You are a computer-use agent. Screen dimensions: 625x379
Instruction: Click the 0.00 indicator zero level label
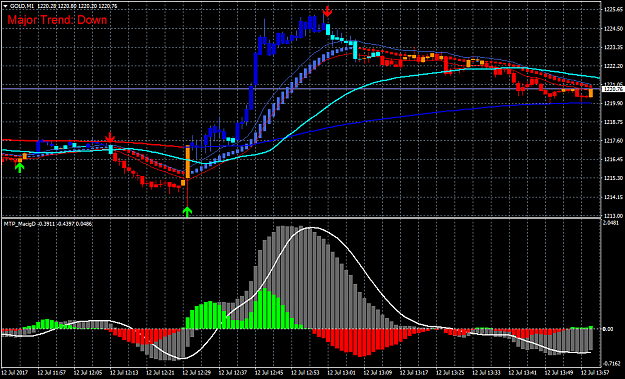pos(608,329)
